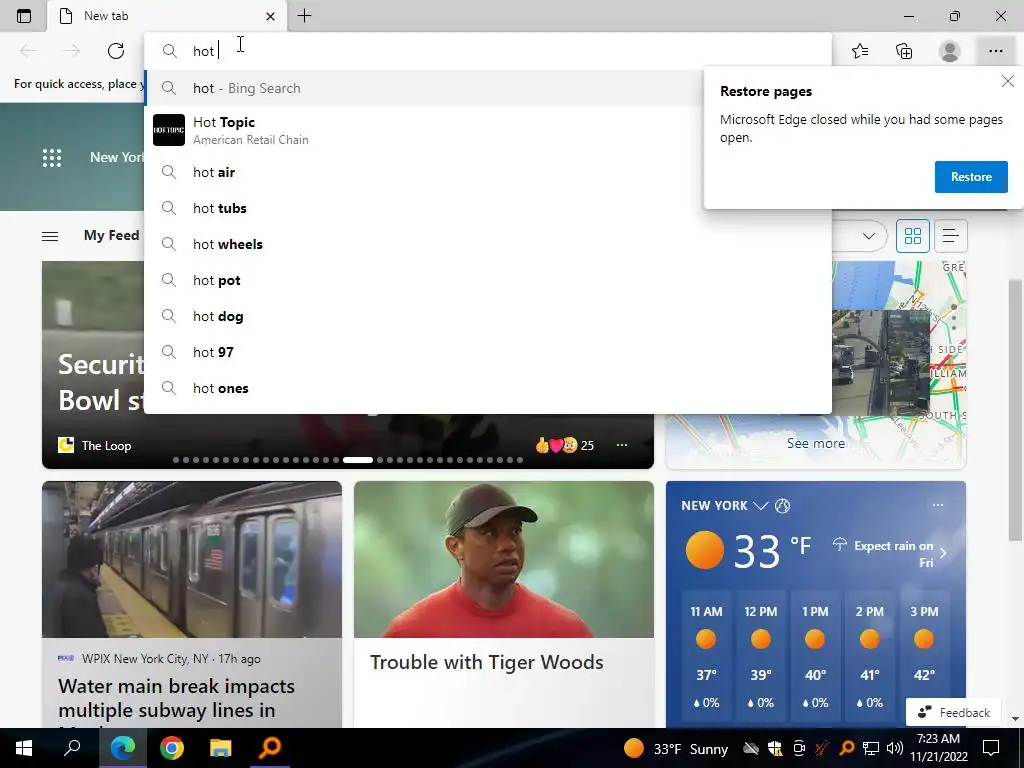Open Settings and more three-dot menu
Image resolution: width=1024 pixels, height=768 pixels.
pos(995,51)
